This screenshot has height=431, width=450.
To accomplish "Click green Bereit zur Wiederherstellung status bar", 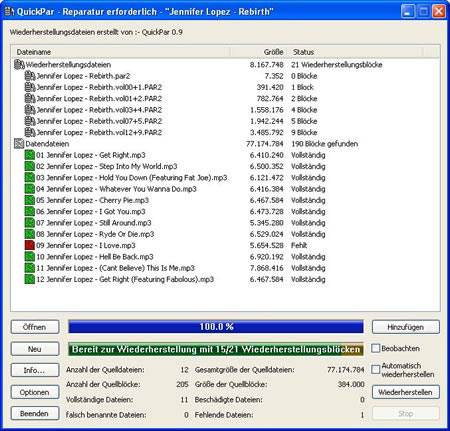I will (216, 349).
